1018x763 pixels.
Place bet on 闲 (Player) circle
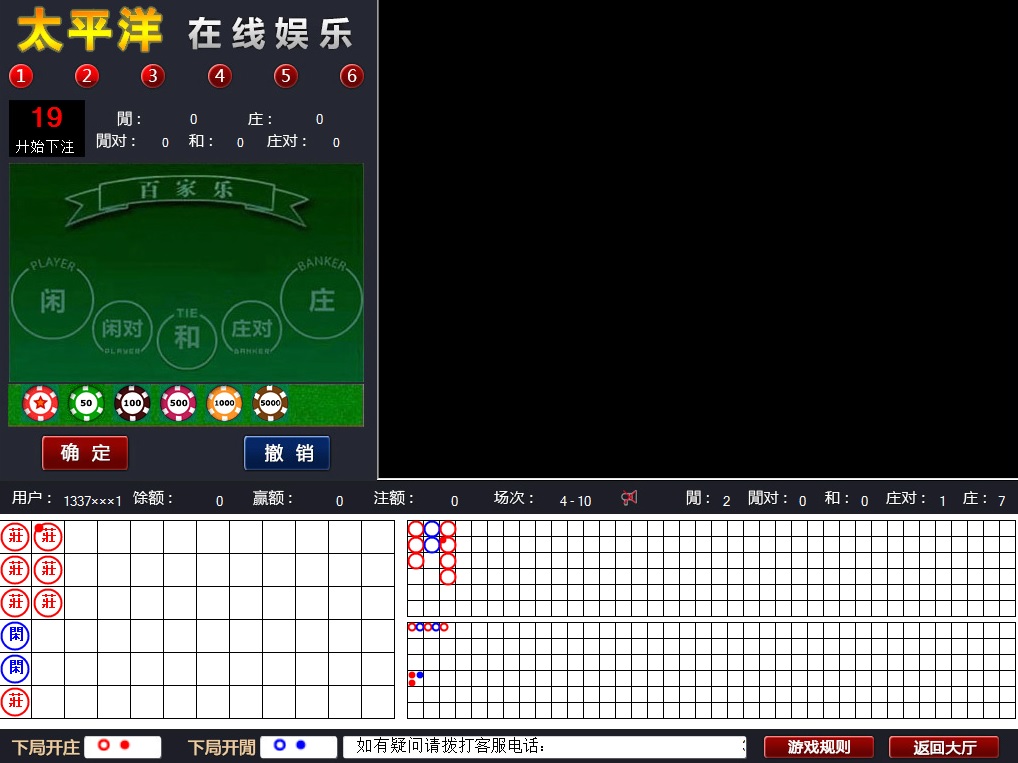pyautogui.click(x=52, y=299)
